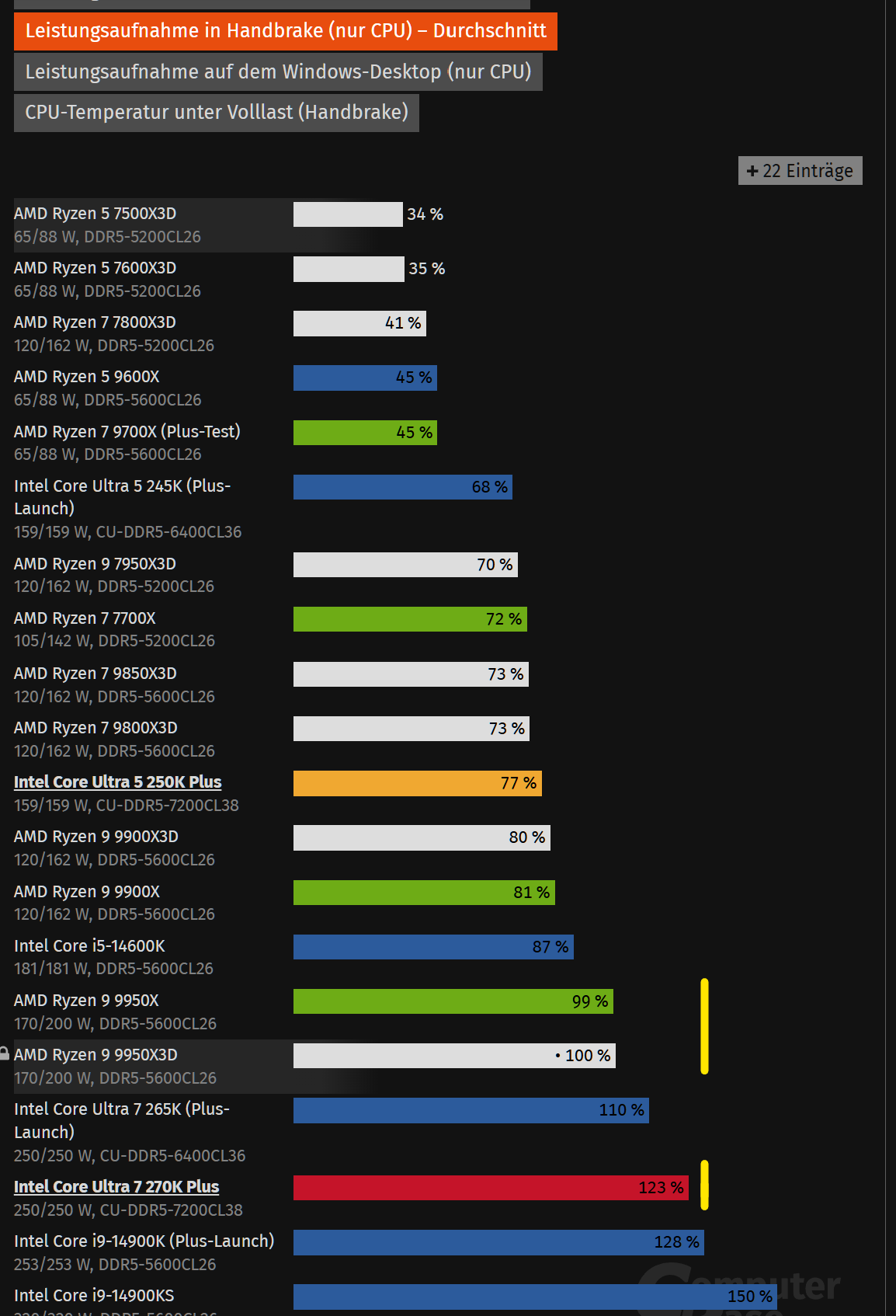Select the AMD Ryzen 5 7600X3D row label
The height and width of the screenshot is (1316, 896).
click(x=96, y=268)
